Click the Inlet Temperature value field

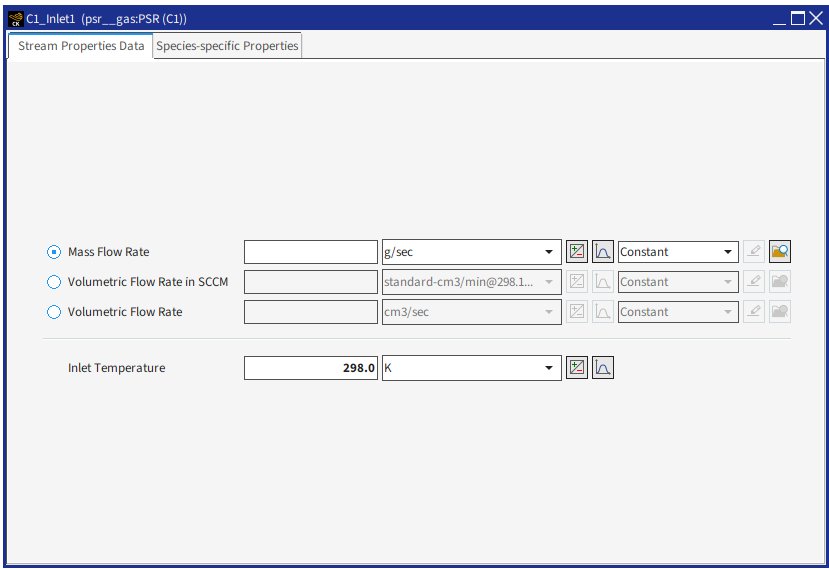311,368
